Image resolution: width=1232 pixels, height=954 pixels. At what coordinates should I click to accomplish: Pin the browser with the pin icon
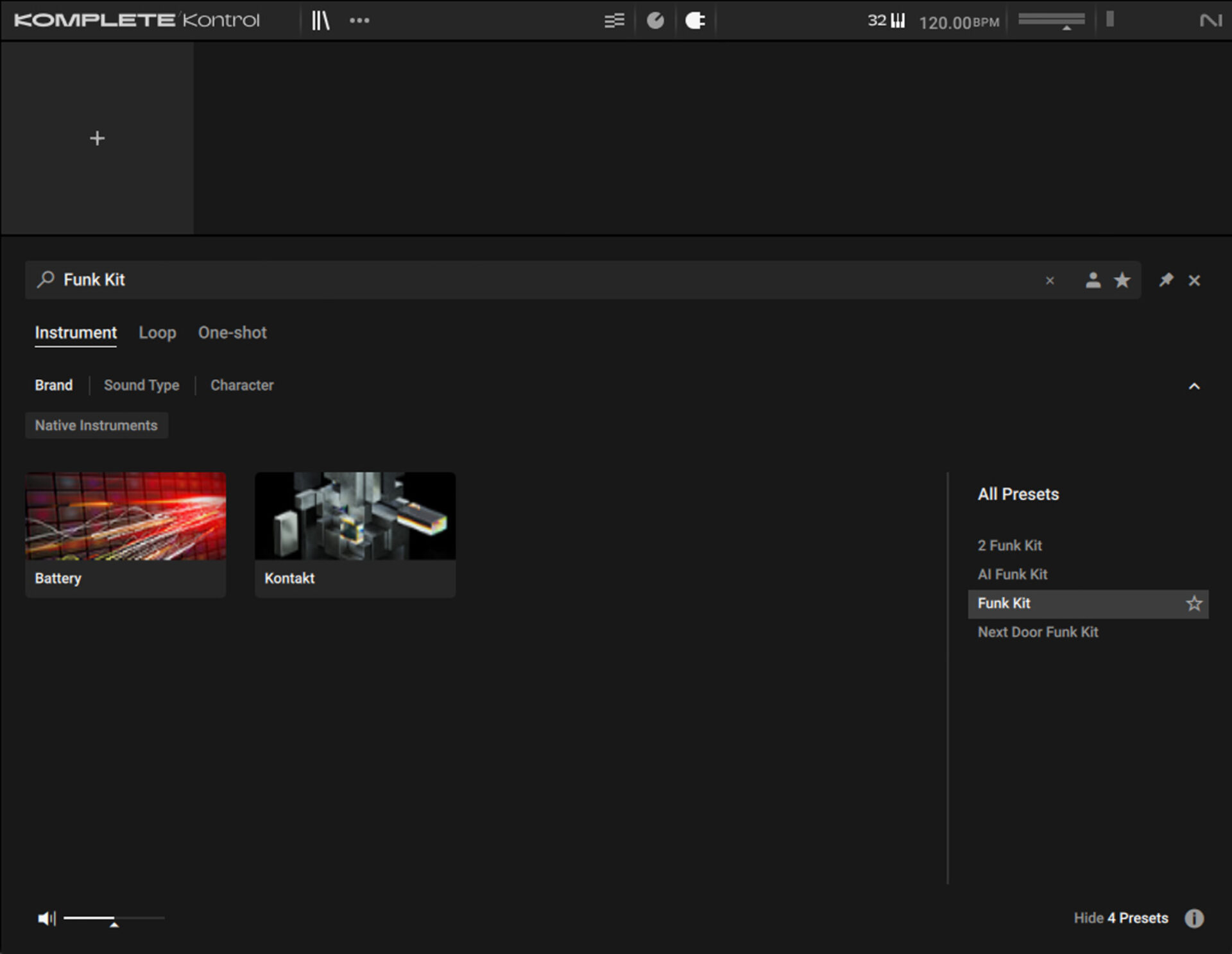pos(1166,280)
